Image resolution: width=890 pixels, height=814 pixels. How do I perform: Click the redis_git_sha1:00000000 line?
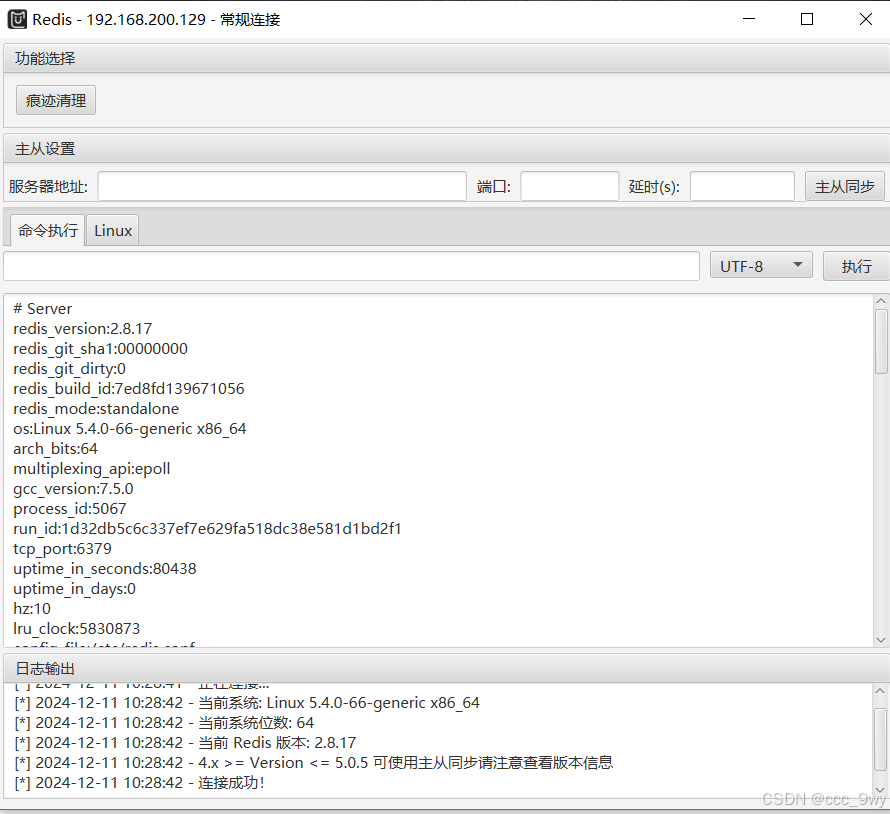[x=100, y=349]
